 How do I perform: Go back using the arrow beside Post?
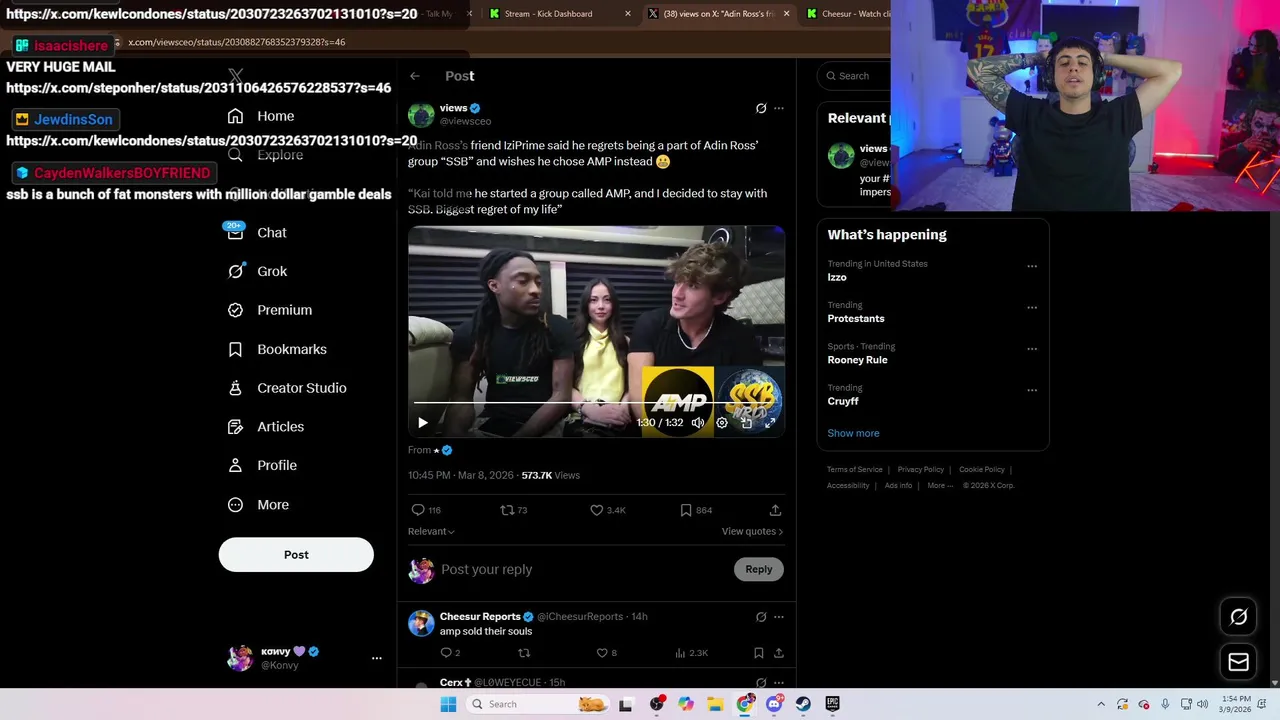click(x=415, y=76)
